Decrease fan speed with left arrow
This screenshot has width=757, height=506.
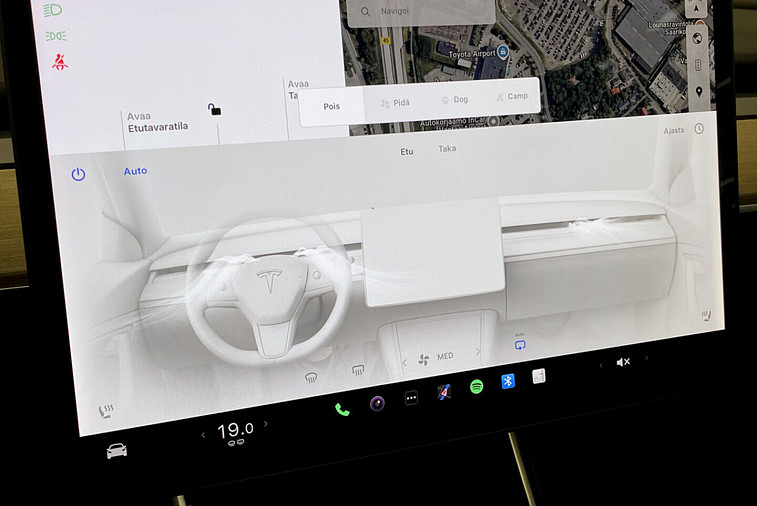(x=404, y=361)
